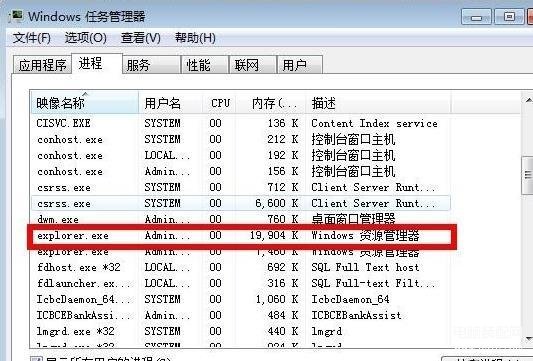Sort by the CPU column header
533x361 pixels.
coord(220,103)
